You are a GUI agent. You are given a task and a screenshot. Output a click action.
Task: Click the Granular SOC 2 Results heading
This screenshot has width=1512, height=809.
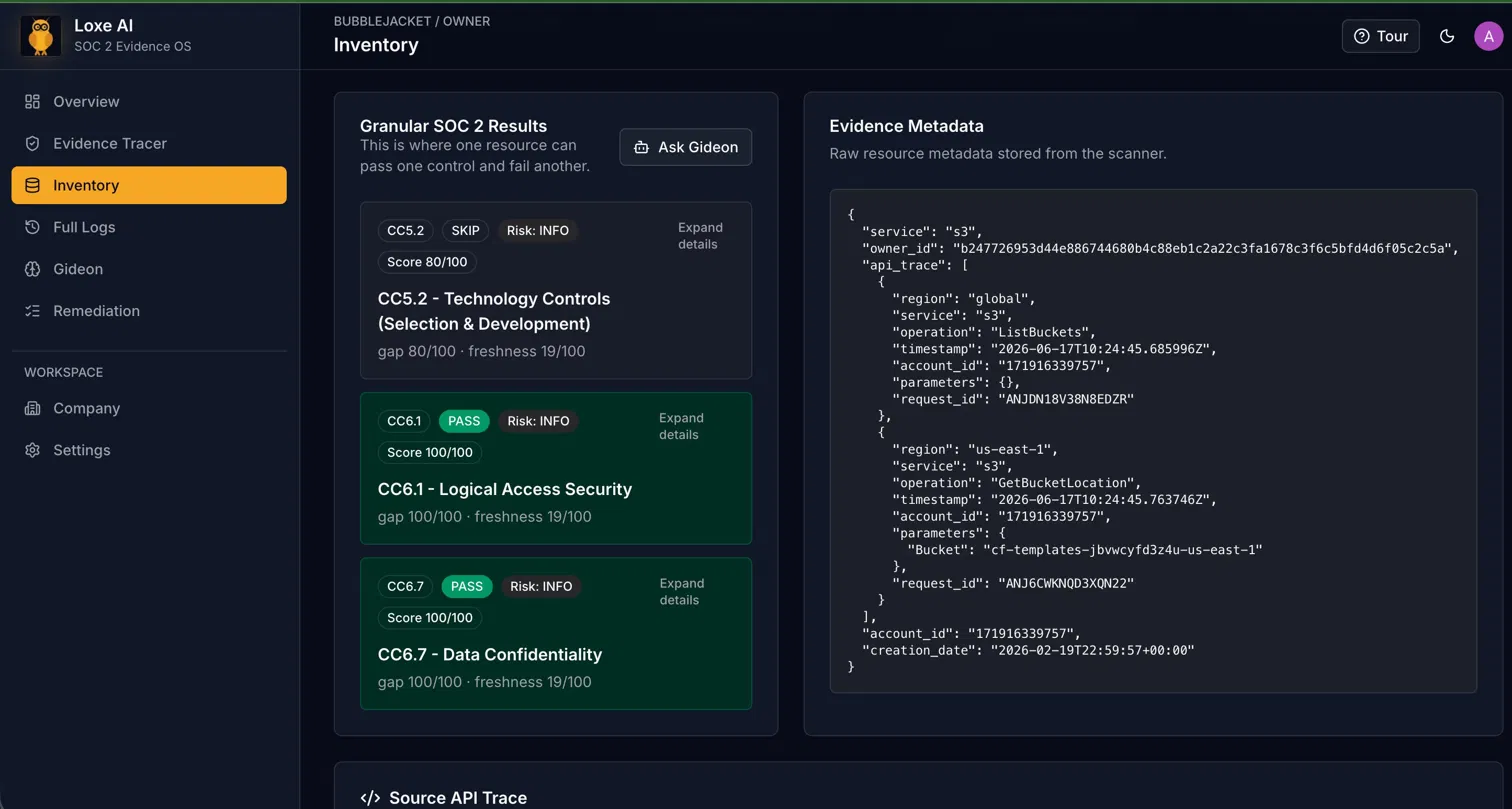point(453,126)
